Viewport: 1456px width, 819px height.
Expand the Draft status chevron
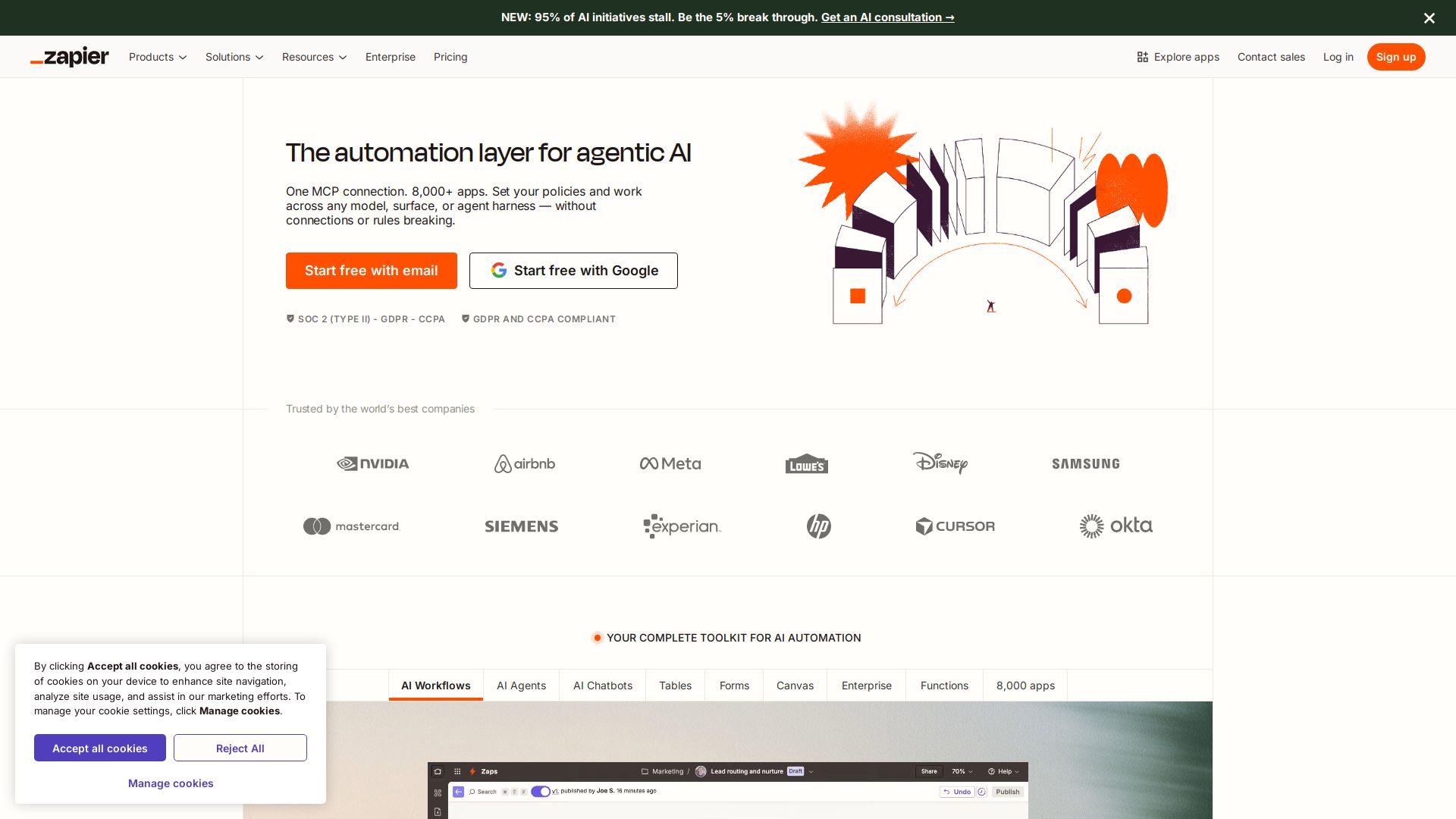[811, 771]
